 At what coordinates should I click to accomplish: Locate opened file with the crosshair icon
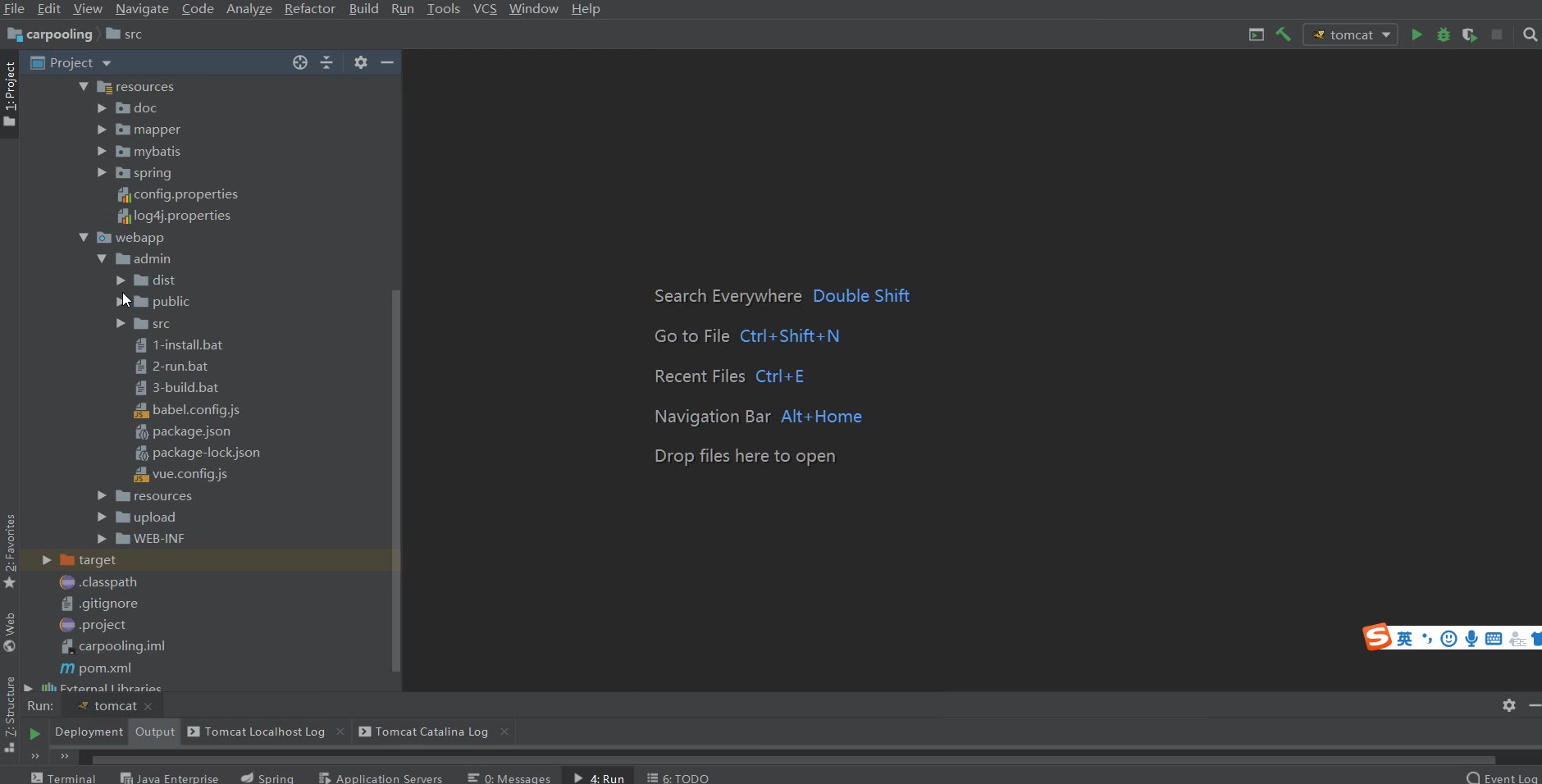[300, 62]
